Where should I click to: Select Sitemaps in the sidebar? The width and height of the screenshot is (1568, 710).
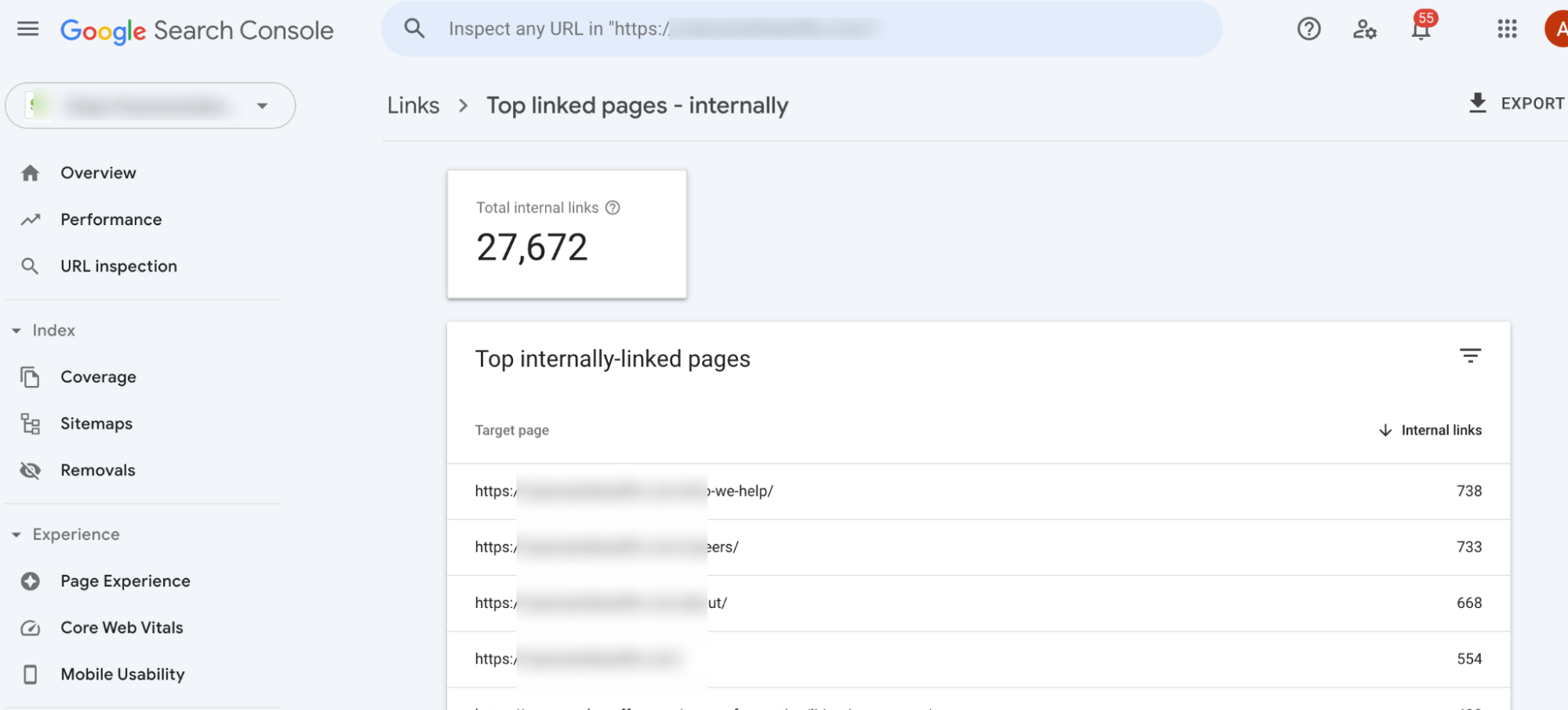point(96,423)
